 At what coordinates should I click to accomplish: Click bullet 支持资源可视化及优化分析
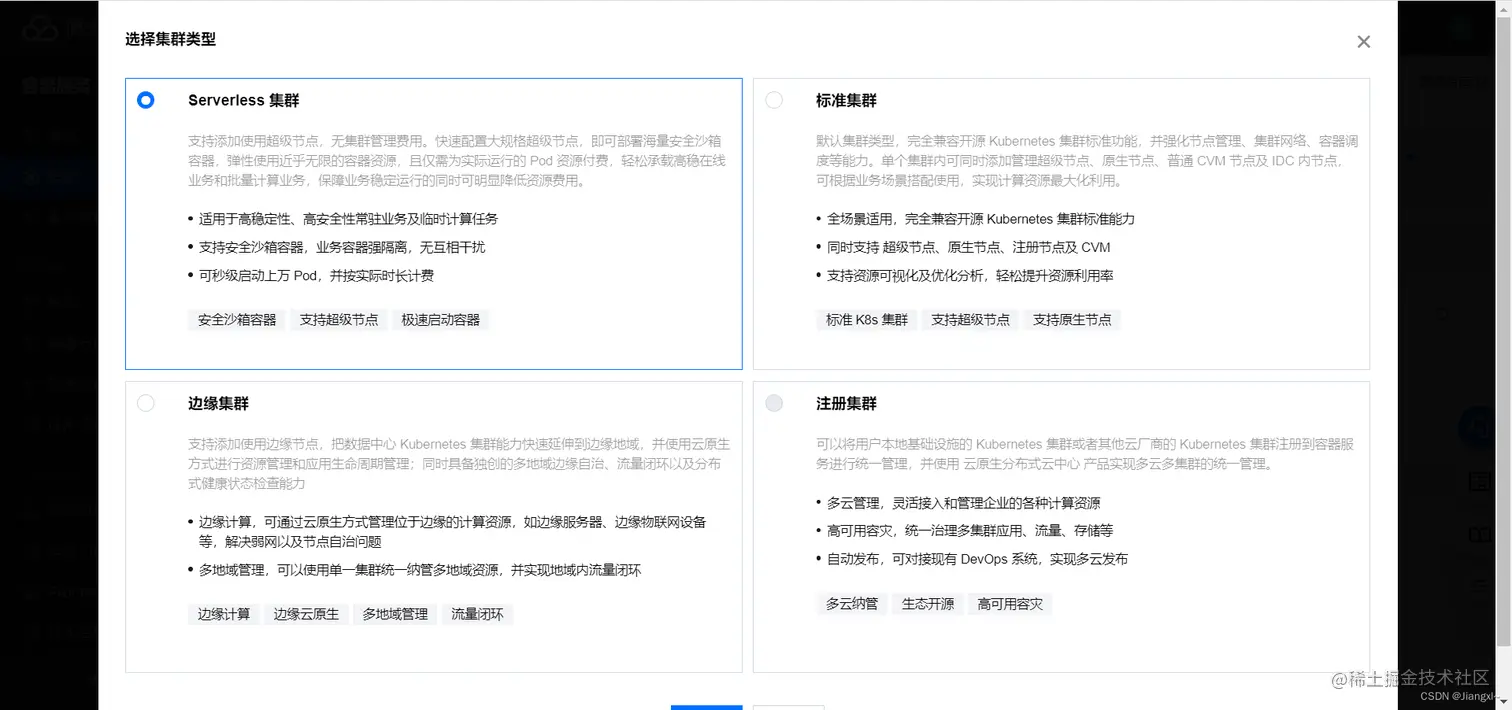point(970,275)
